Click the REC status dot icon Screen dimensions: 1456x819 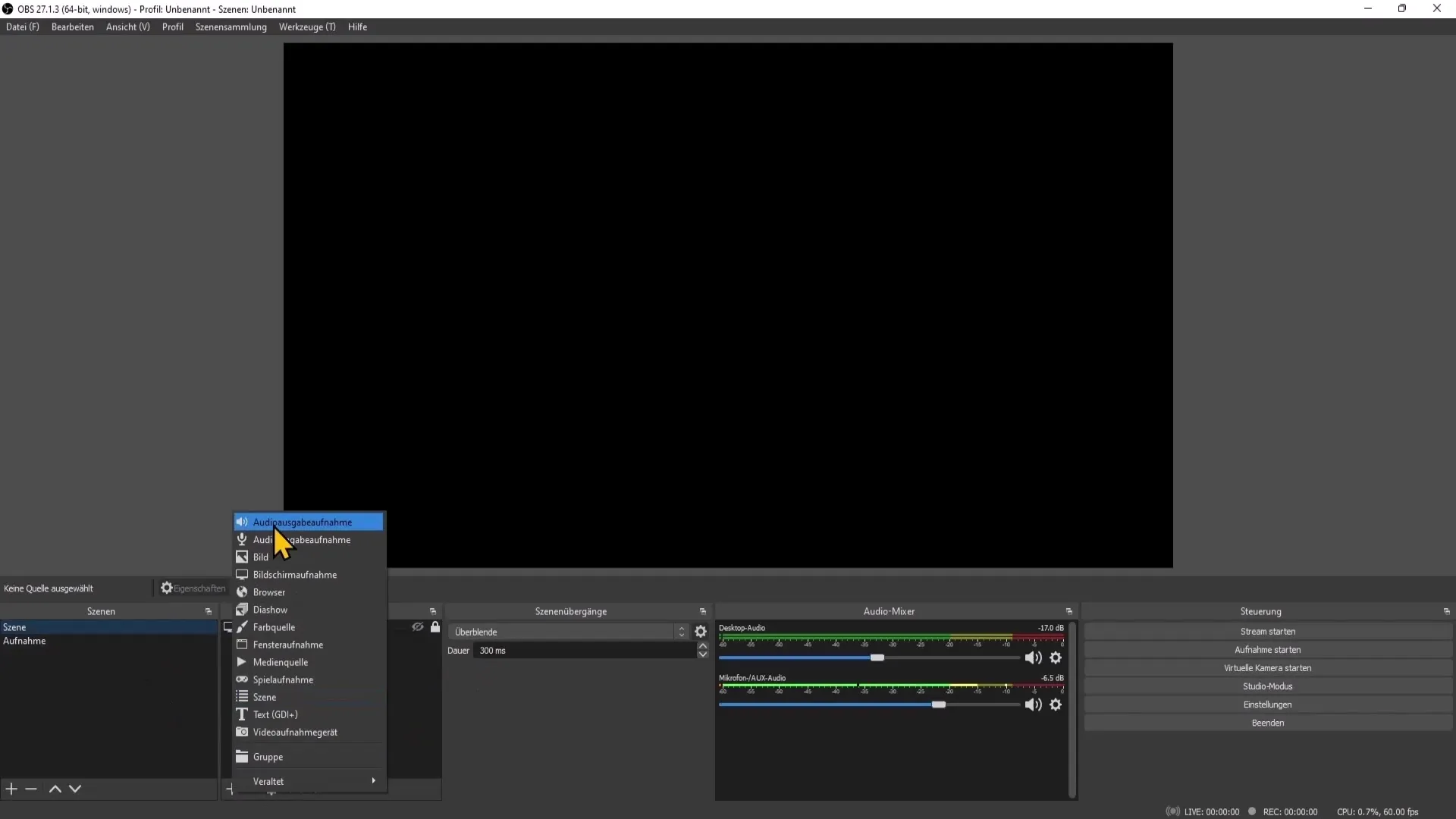click(1252, 811)
